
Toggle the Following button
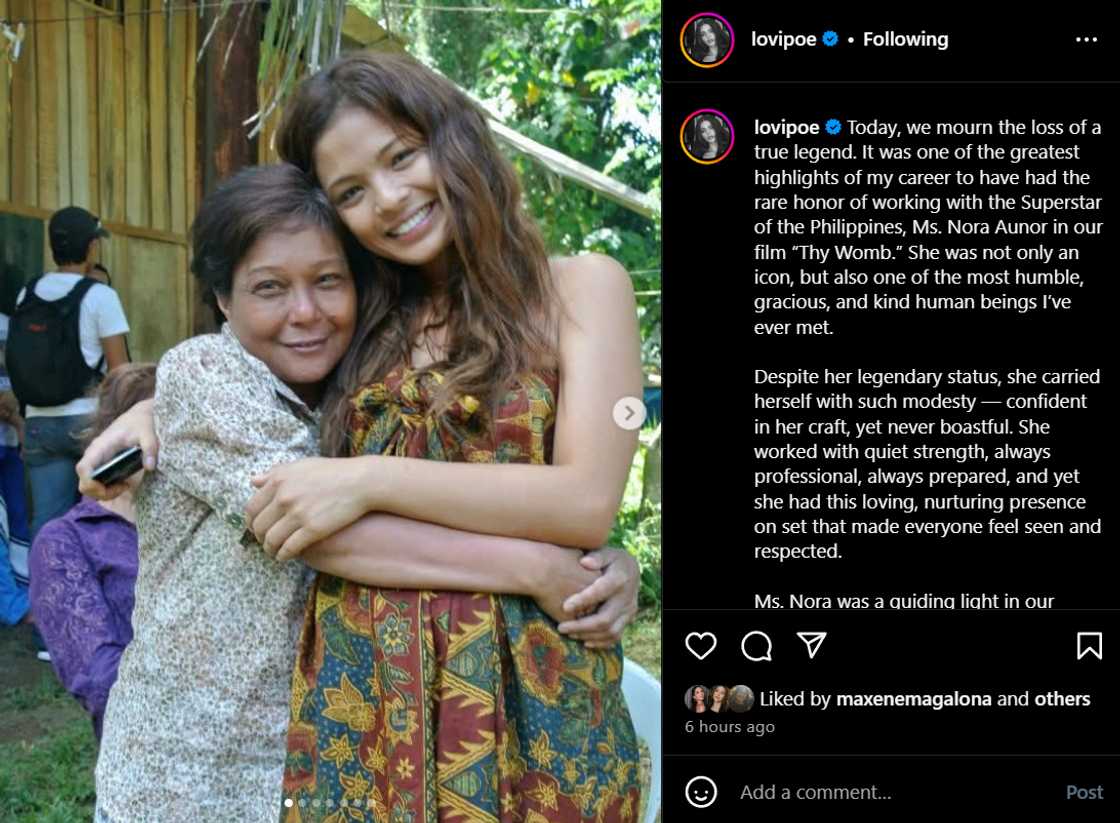[905, 39]
